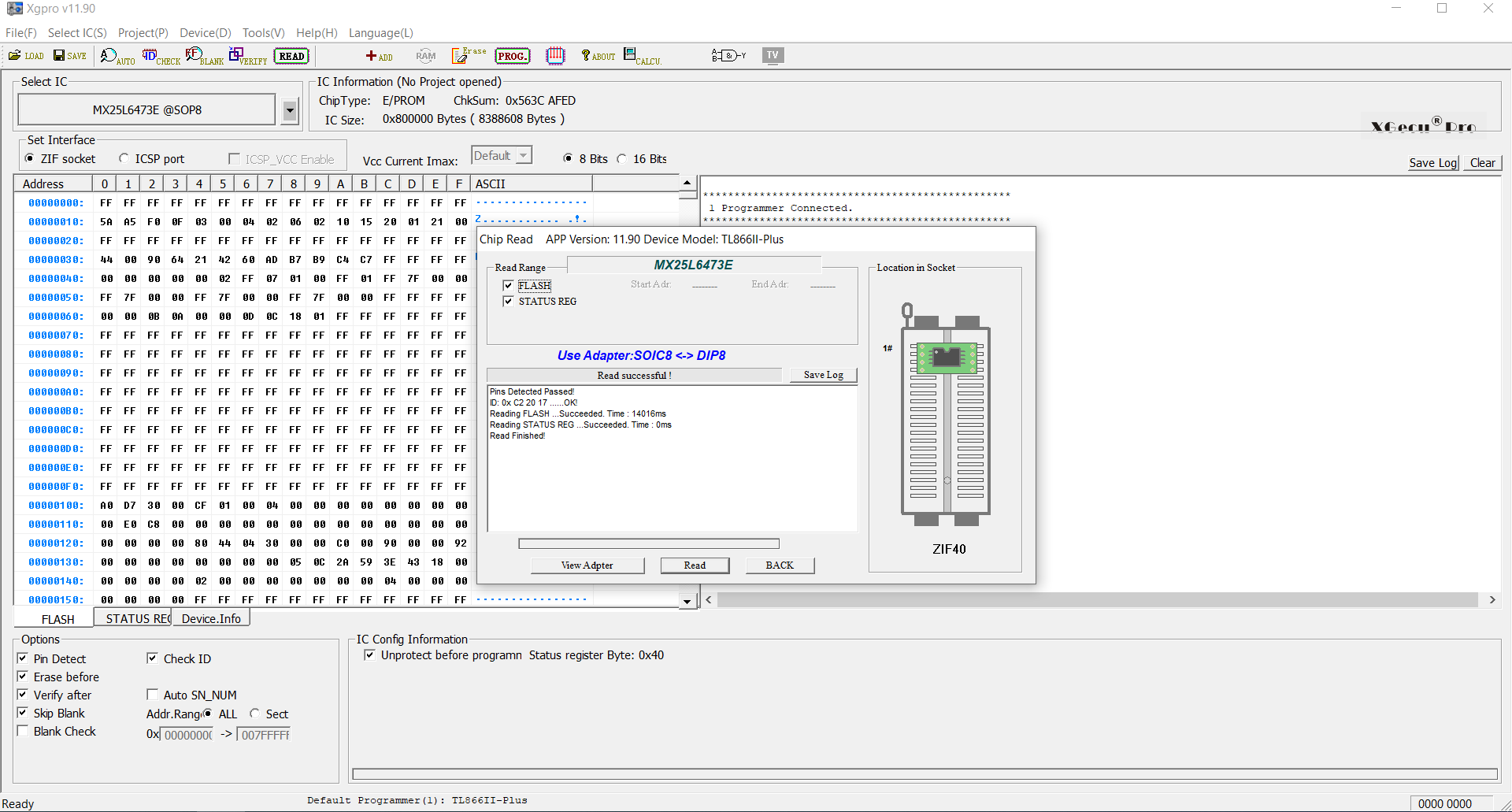Click the hex view scroll down arrow
Image resolution: width=1512 pixels, height=812 pixels.
pyautogui.click(x=687, y=601)
